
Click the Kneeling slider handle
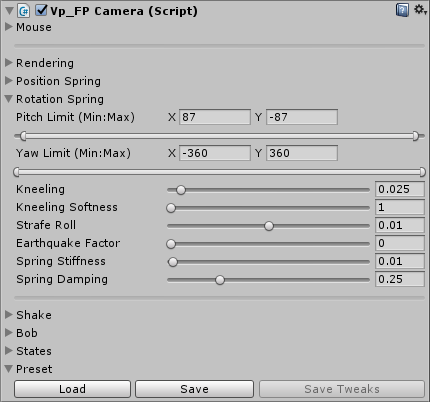[x=181, y=190]
